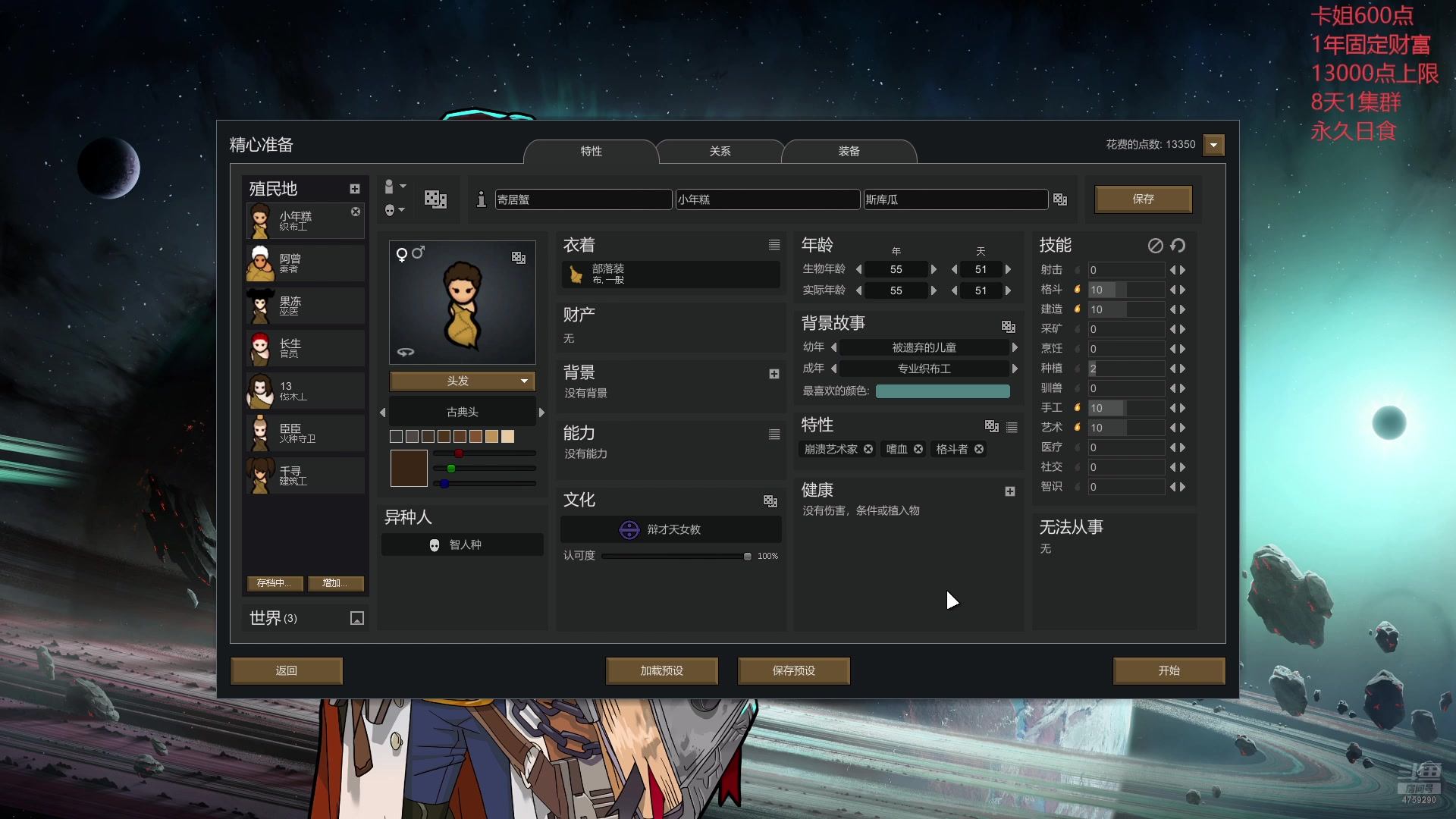
Task: Toggle the 格斗 passion flame icon
Action: click(x=1077, y=289)
